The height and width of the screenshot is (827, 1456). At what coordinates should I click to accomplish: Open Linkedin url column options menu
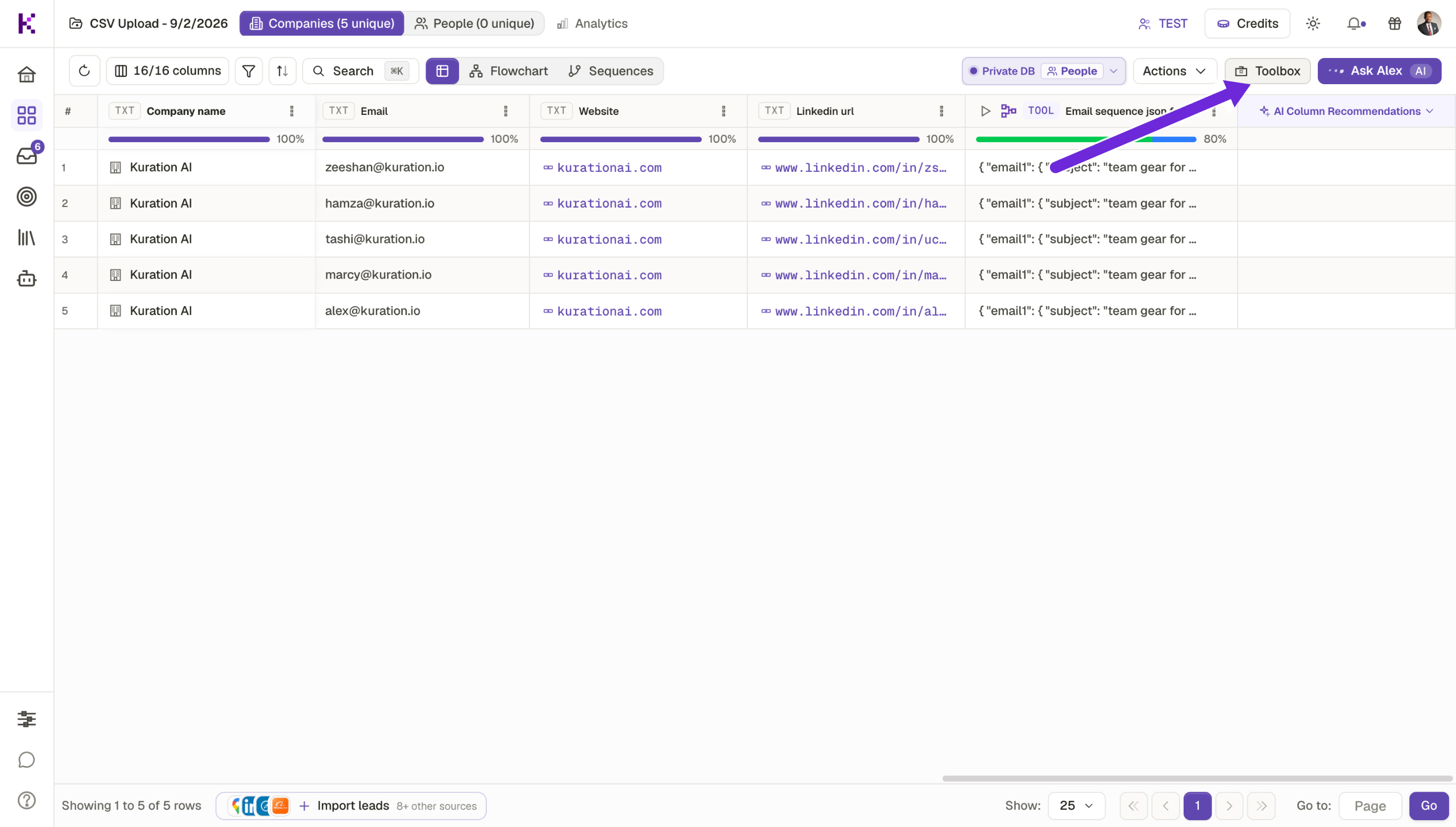coord(941,111)
